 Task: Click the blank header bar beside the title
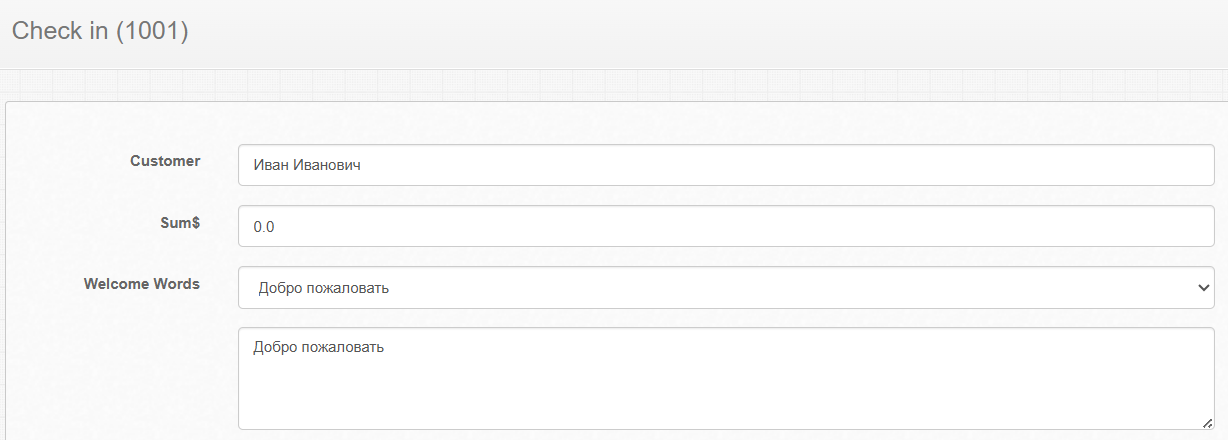[x=700, y=32]
